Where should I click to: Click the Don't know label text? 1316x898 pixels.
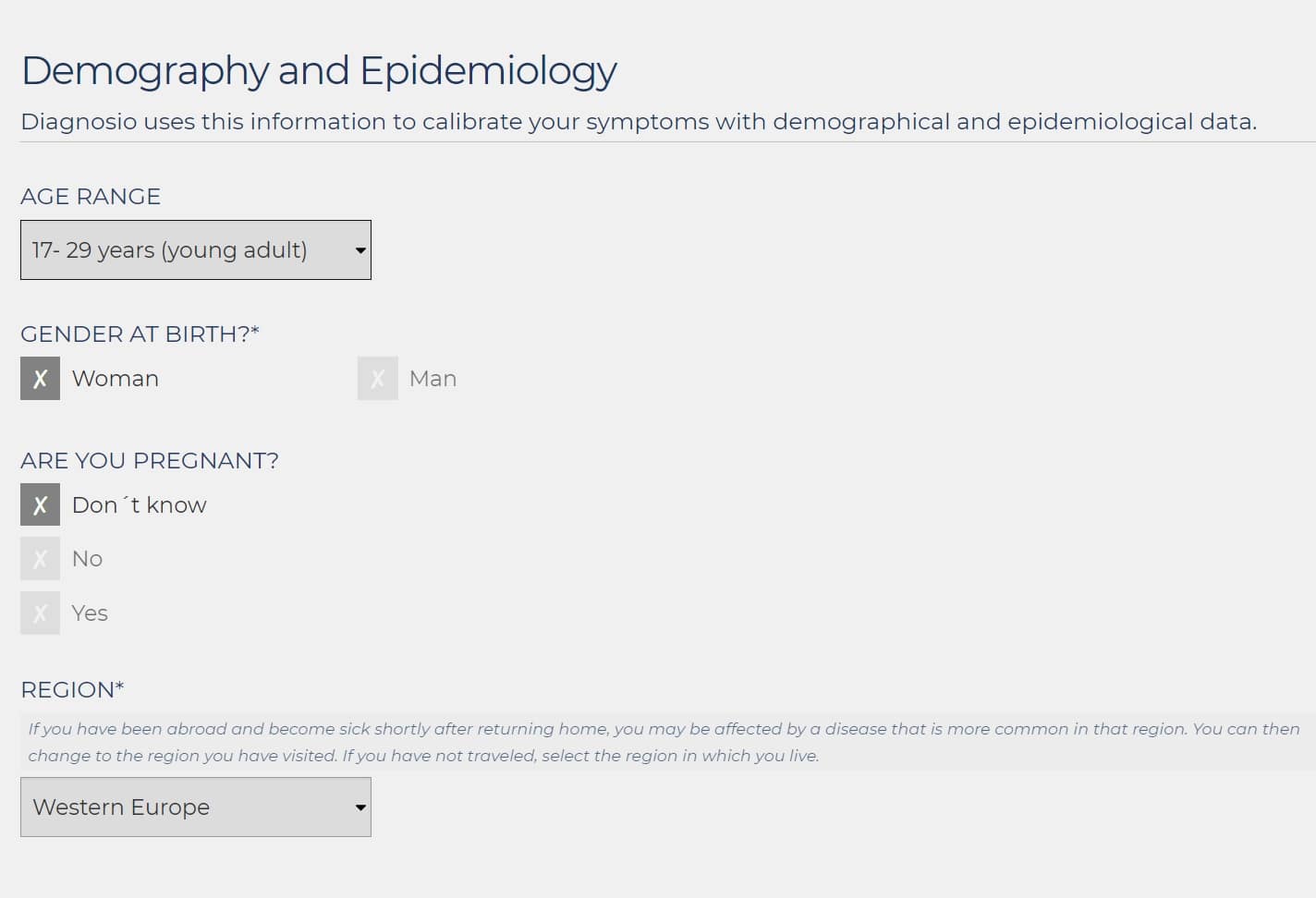tap(140, 505)
